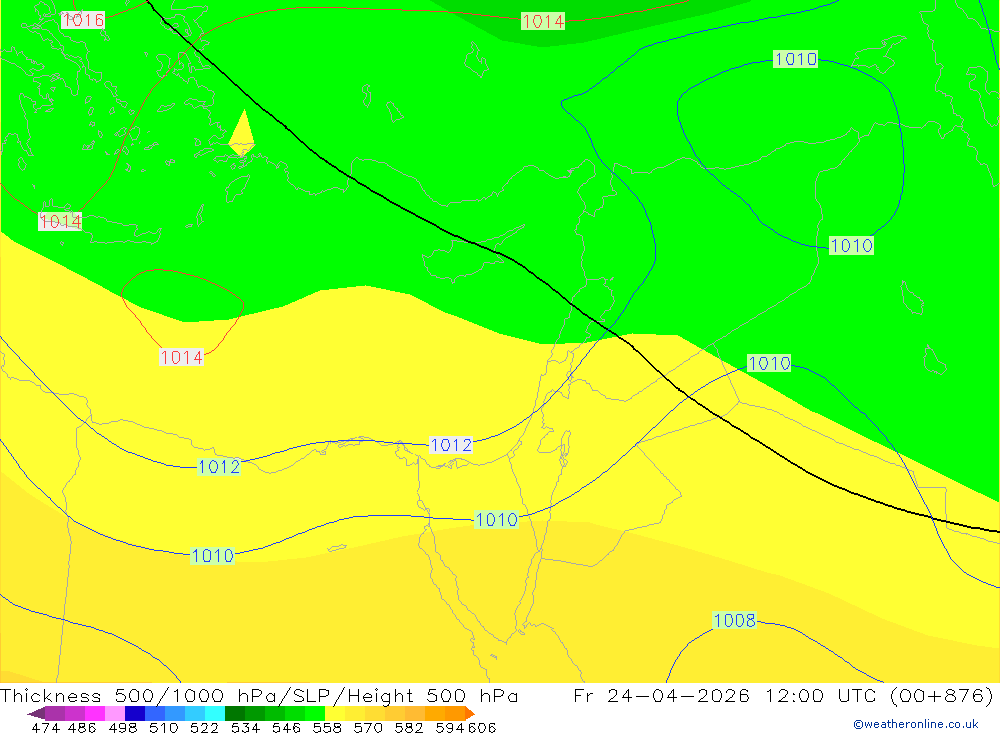Select the darkest green legend swatch
Viewport: 1000px width, 733px height.
235,713
